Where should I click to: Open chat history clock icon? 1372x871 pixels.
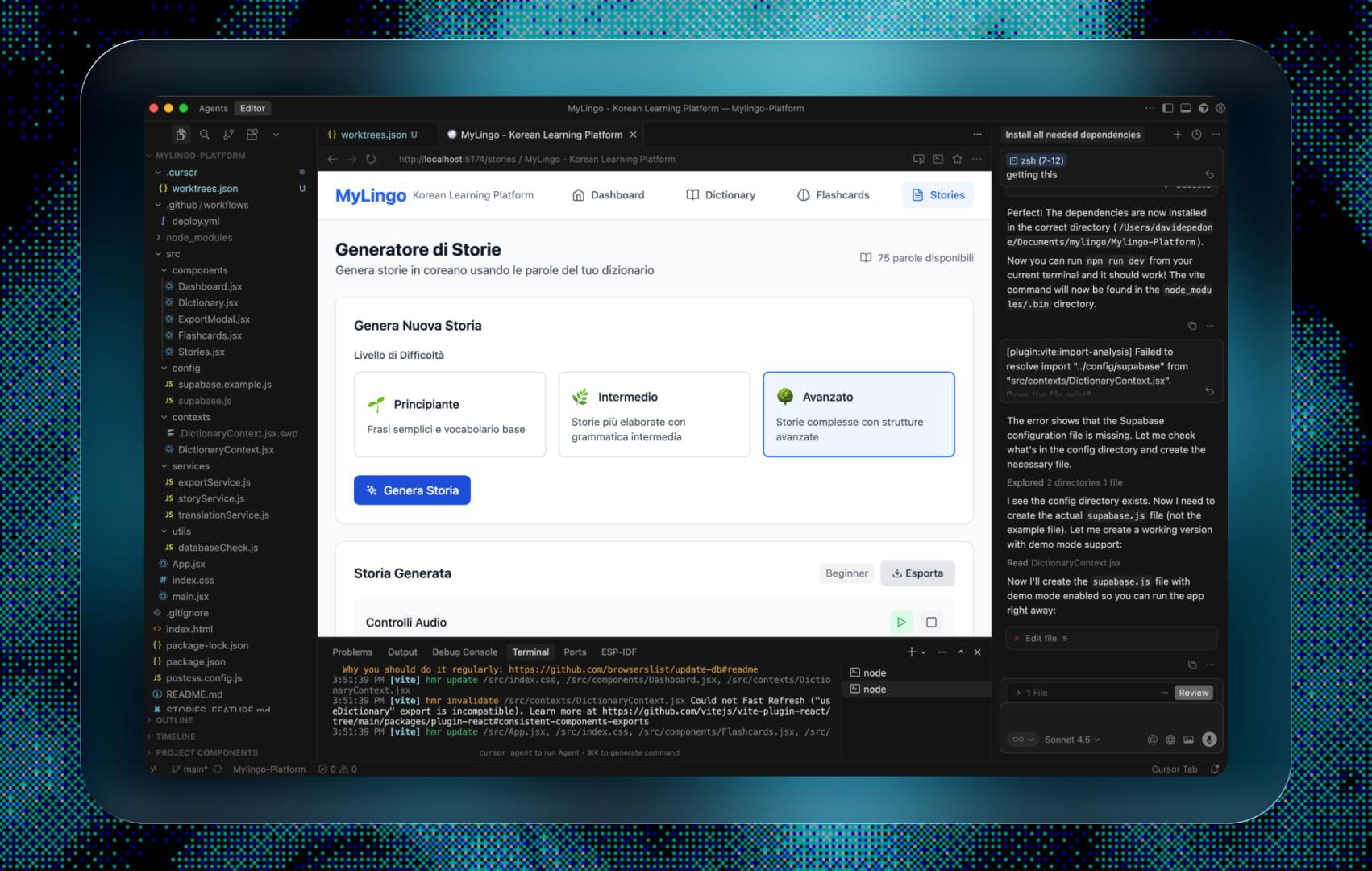1196,135
